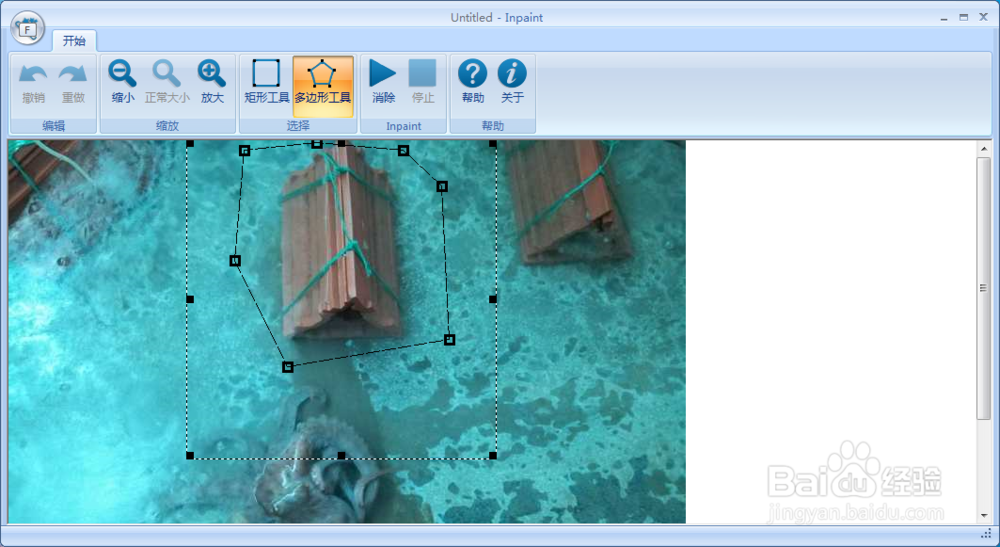Image resolution: width=1000 pixels, height=547 pixels.
Task: Switch to the 开始 ribbon tab
Action: 74,41
